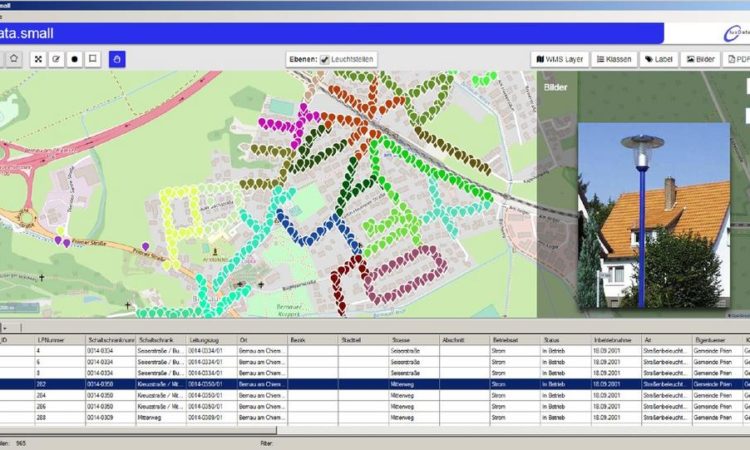Screen dimensions: 750x450
Task: Click Betriebsart 'Strom' cell in row 6
Action: [x=516, y=362]
